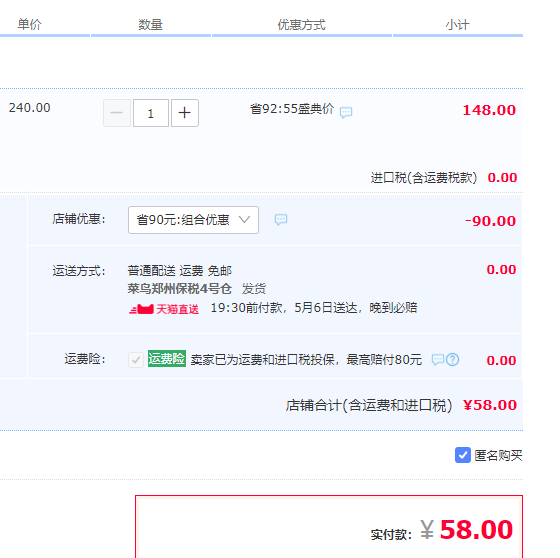Click the 省92:55盛典价 discount text
Viewport: 560px width, 558px height.
[292, 109]
